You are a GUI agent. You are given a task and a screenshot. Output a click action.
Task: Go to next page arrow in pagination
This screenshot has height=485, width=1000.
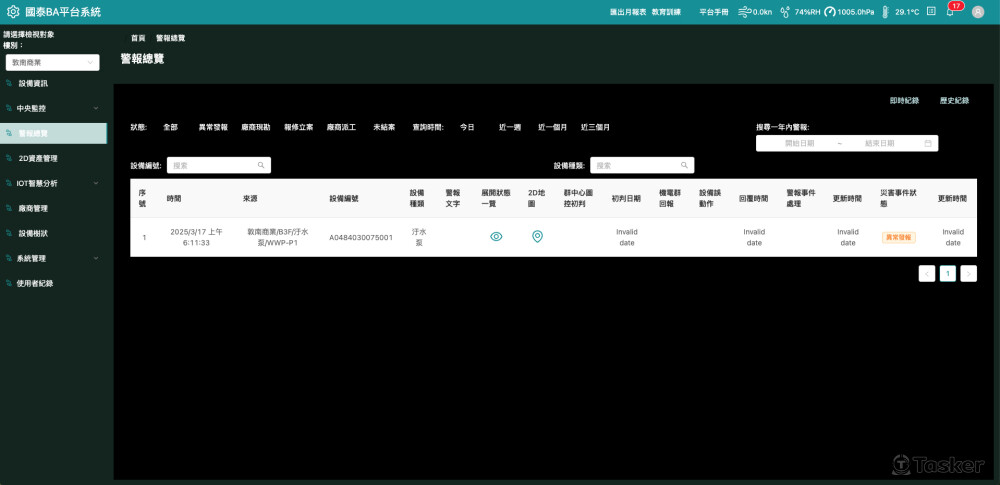pyautogui.click(x=968, y=274)
